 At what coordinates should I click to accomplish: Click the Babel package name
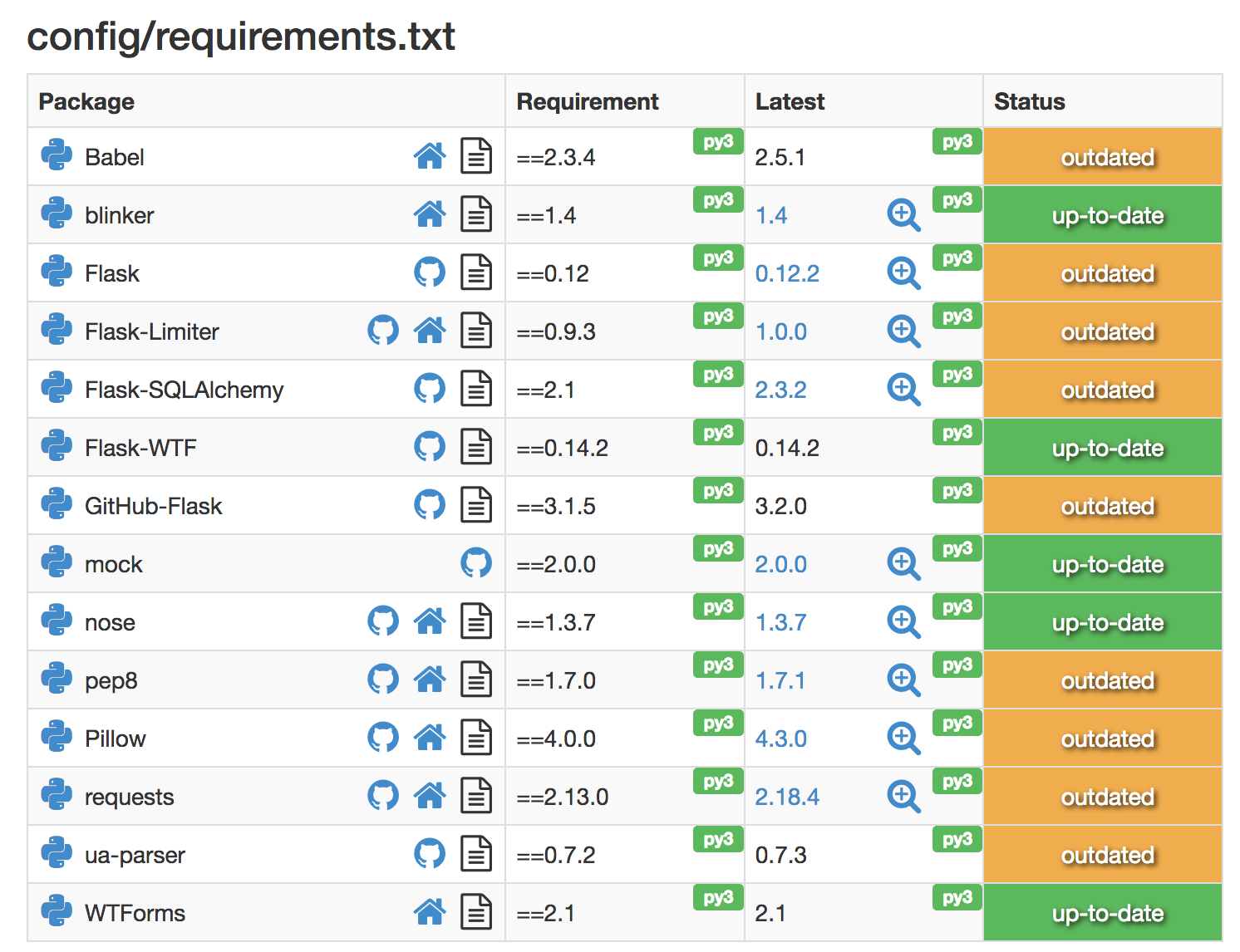pyautogui.click(x=115, y=157)
